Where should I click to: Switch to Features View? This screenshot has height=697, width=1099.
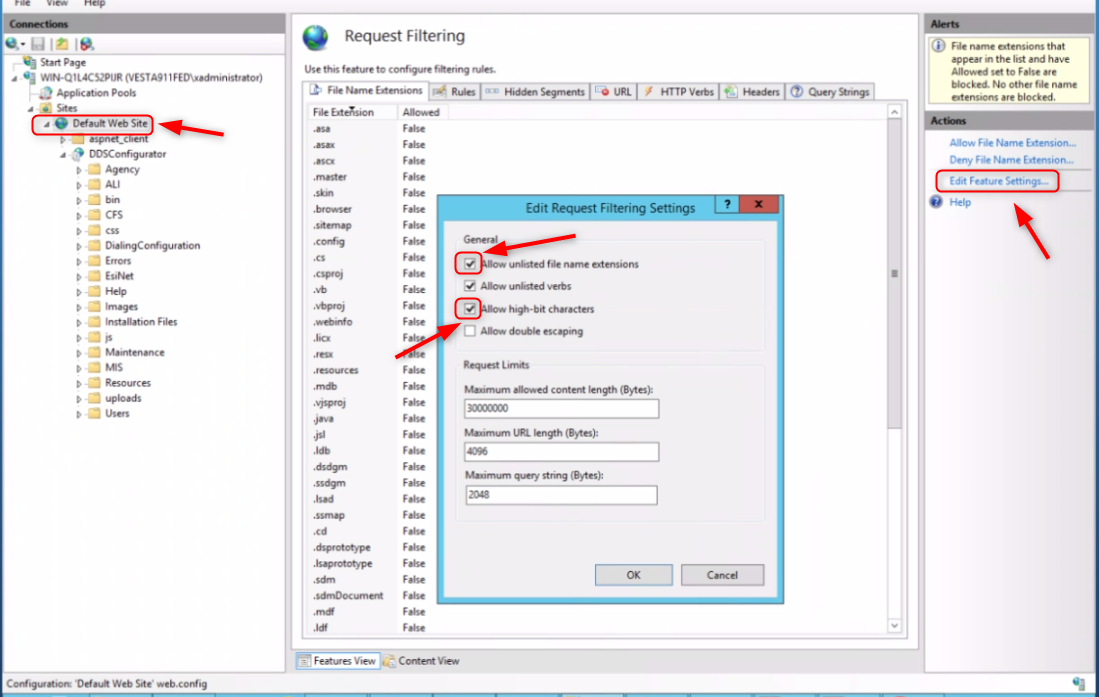click(x=338, y=661)
